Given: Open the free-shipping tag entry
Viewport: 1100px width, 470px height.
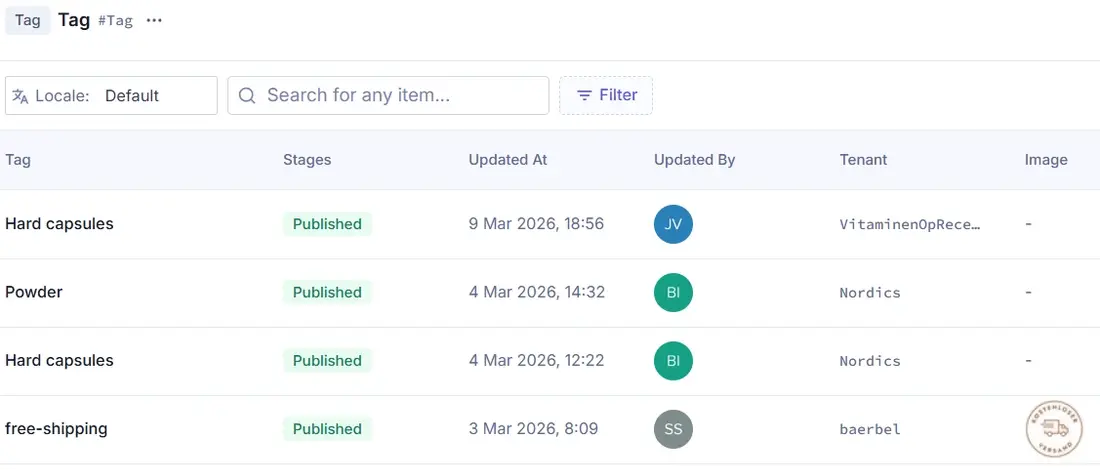Looking at the screenshot, I should pyautogui.click(x=56, y=429).
